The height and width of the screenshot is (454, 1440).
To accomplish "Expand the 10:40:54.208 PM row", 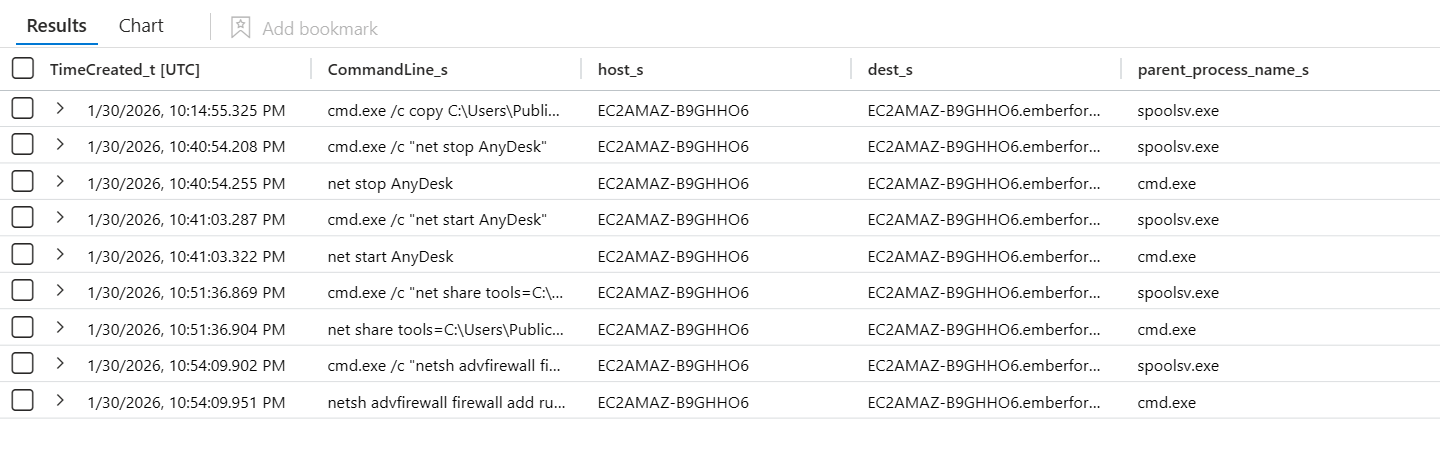I will point(60,145).
